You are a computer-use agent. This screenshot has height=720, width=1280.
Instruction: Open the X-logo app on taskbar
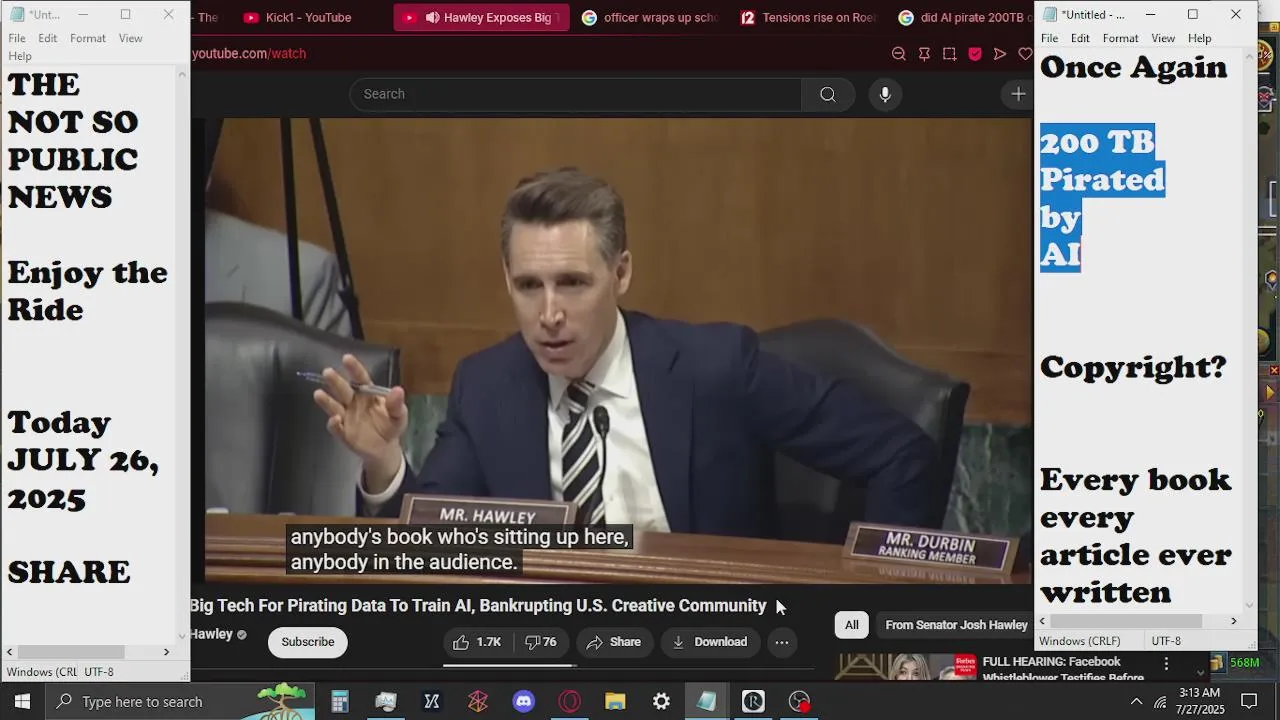(432, 702)
